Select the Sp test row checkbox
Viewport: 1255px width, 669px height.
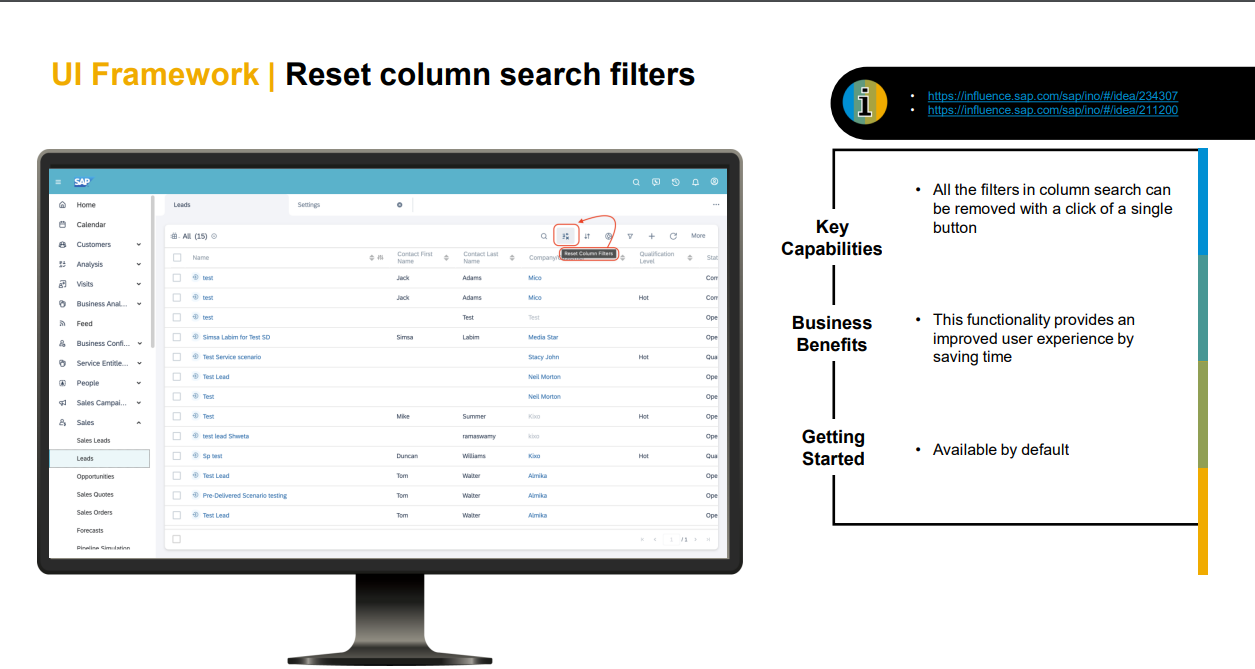pyautogui.click(x=177, y=456)
